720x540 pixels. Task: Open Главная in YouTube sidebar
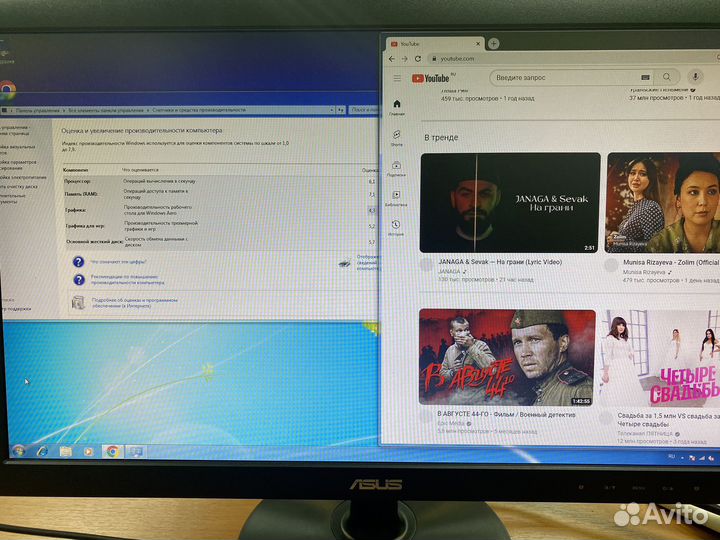pos(397,108)
